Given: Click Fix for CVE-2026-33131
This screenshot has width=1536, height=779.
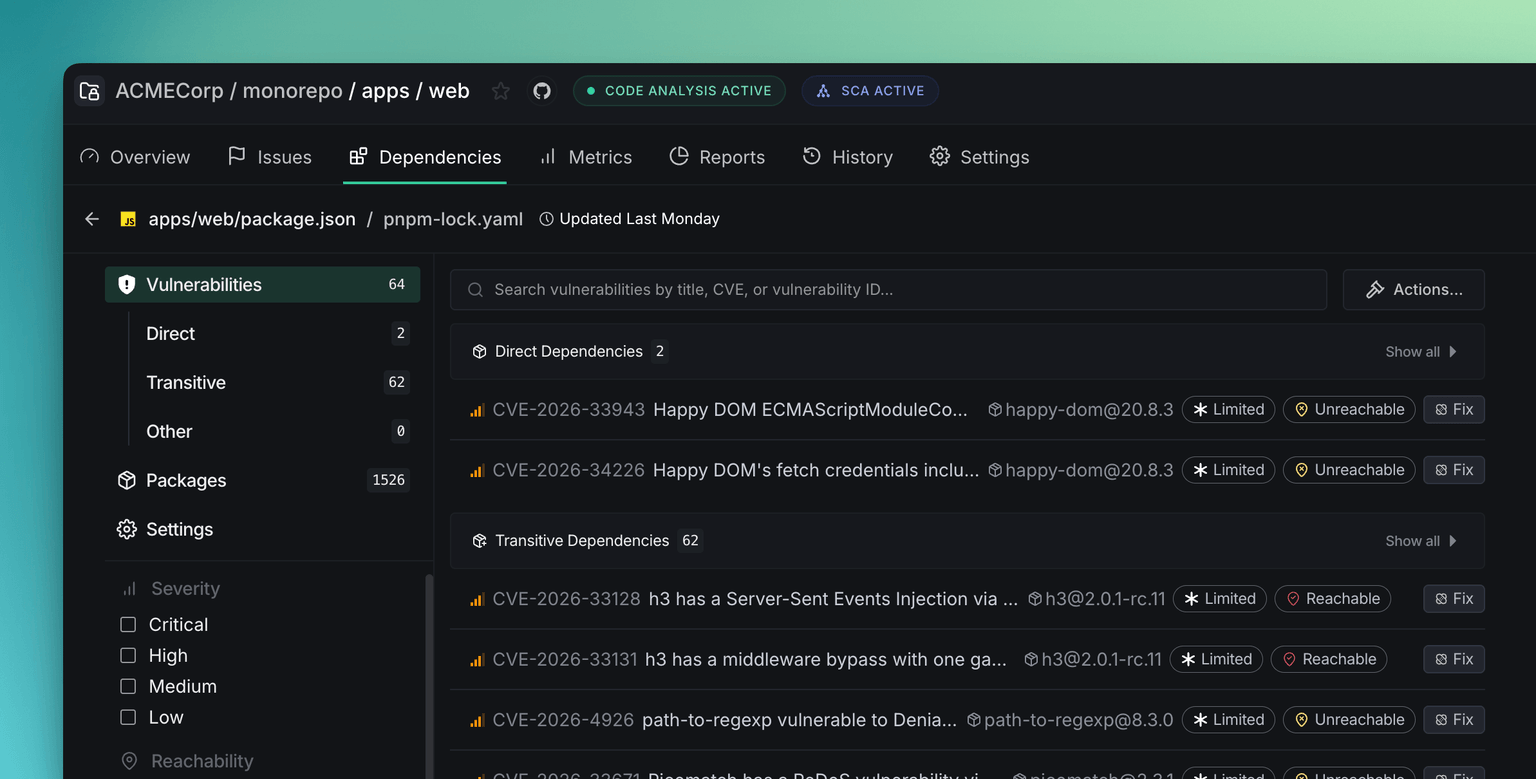Looking at the screenshot, I should click(x=1454, y=660).
